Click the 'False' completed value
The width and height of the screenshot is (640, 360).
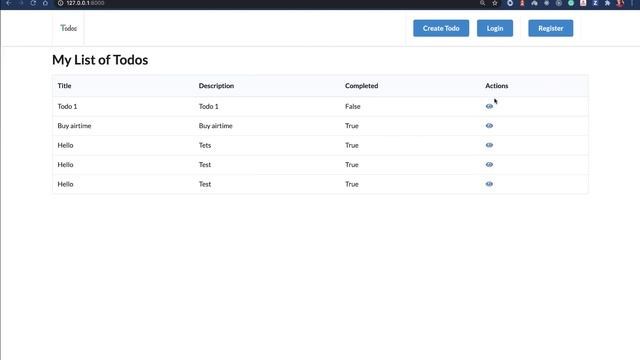tap(353, 106)
